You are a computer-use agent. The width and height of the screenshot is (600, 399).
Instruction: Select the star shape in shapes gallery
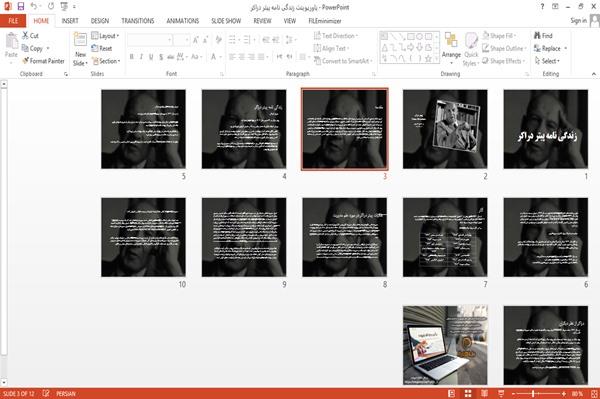coord(428,59)
